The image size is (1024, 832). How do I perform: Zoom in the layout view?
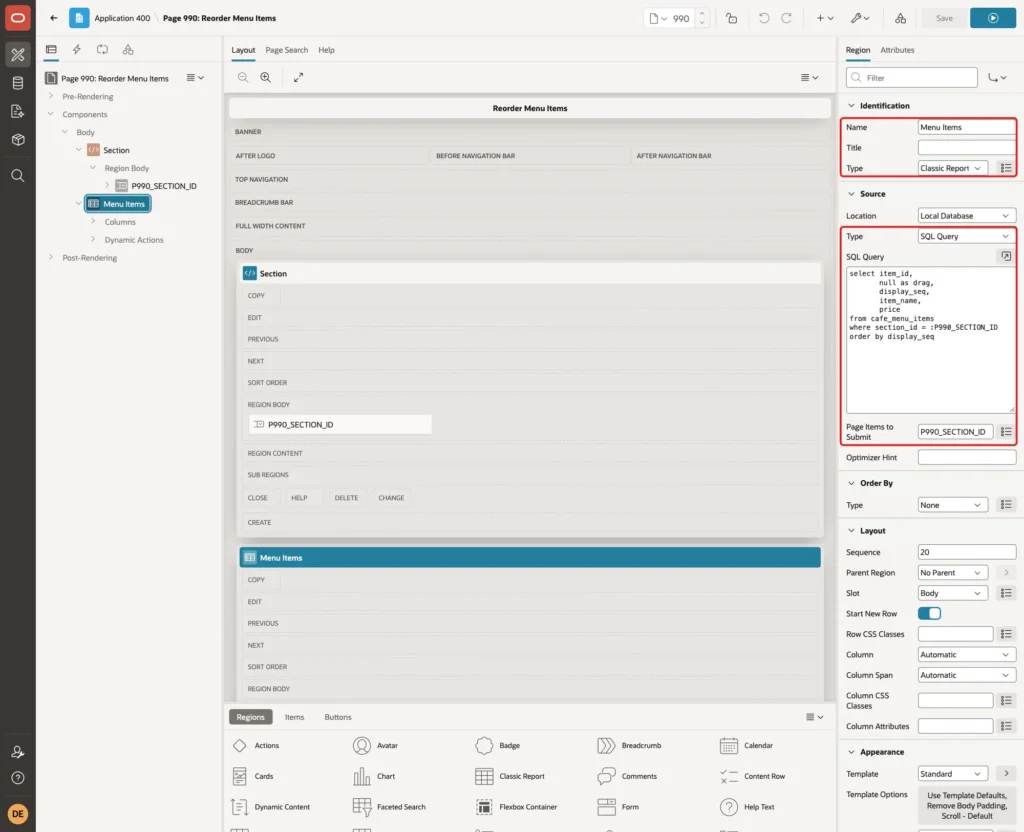click(266, 77)
